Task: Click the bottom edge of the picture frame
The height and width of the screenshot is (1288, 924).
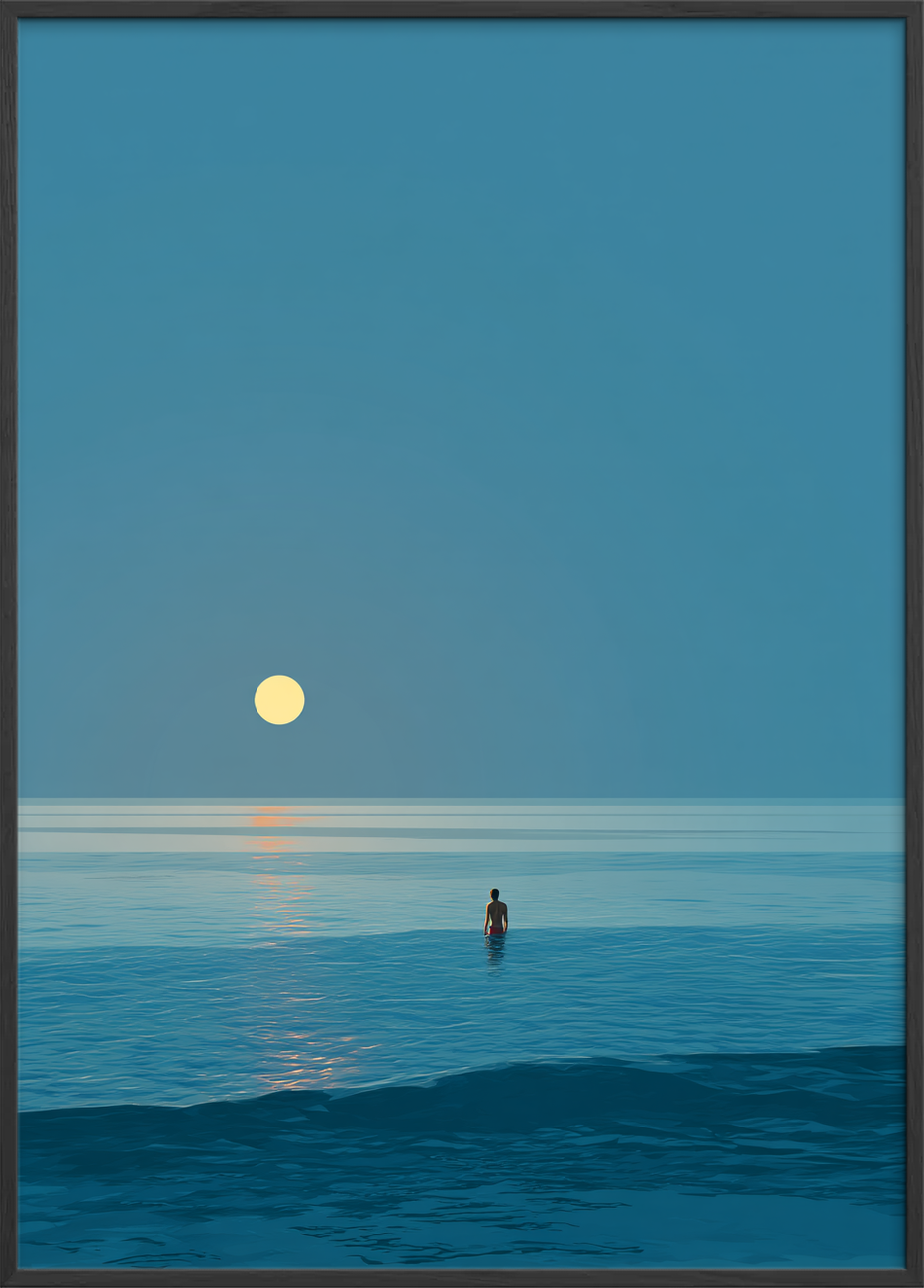Action: pos(462,1279)
